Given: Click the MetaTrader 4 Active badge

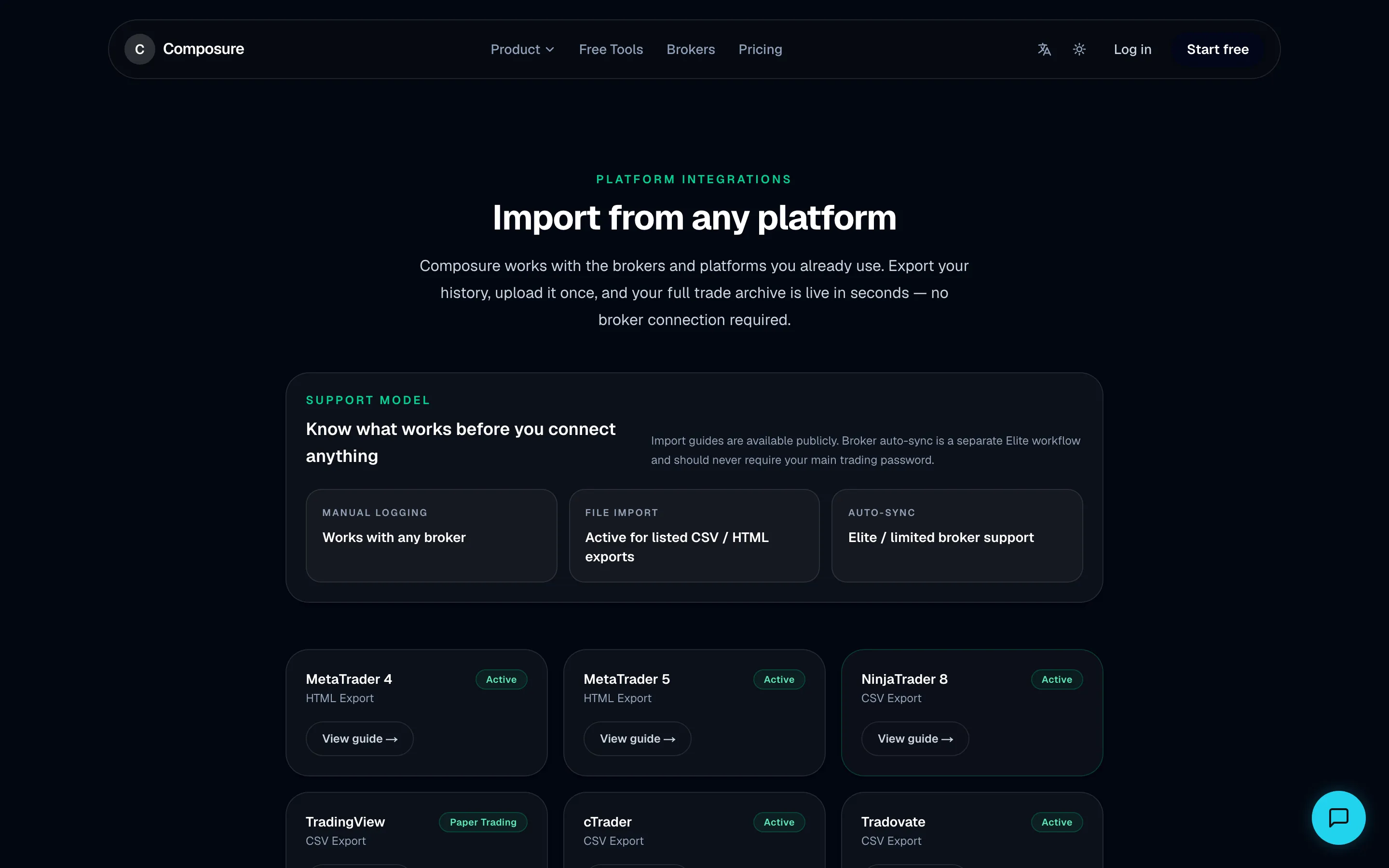Looking at the screenshot, I should click(x=501, y=679).
